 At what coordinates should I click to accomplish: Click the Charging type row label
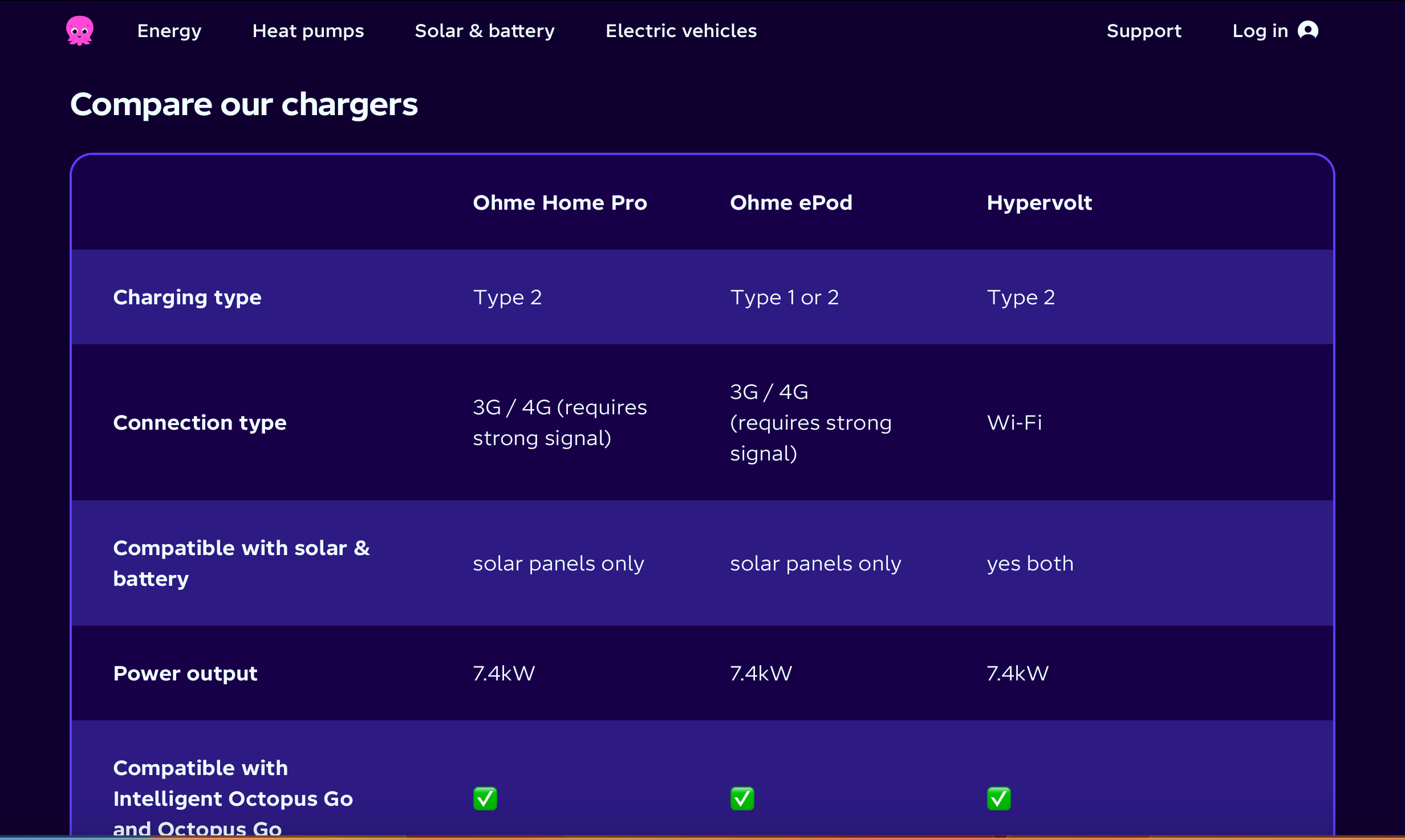(187, 297)
